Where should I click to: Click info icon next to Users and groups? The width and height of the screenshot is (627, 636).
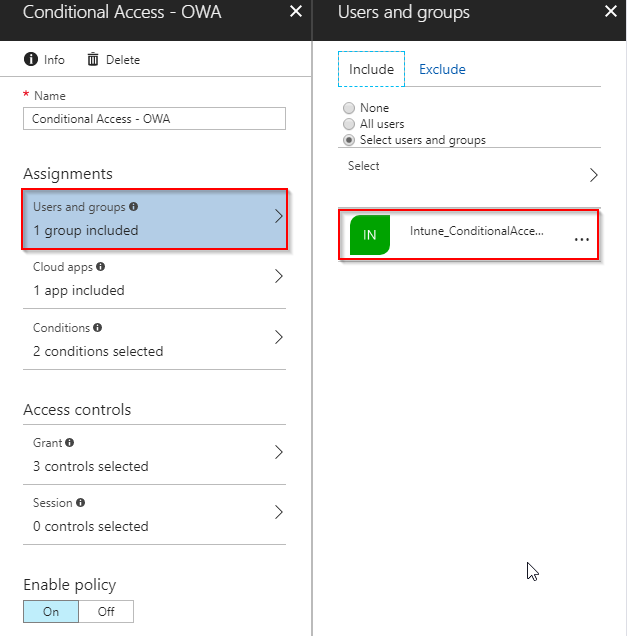133,206
